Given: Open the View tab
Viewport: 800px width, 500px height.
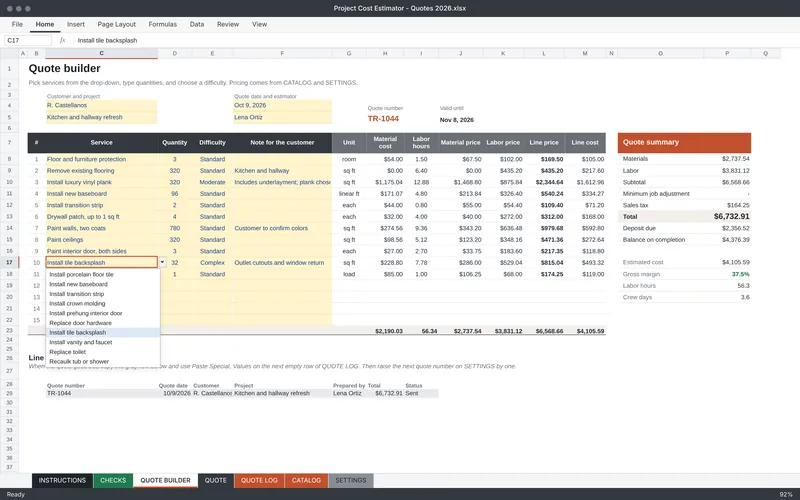Looking at the screenshot, I should click(259, 24).
